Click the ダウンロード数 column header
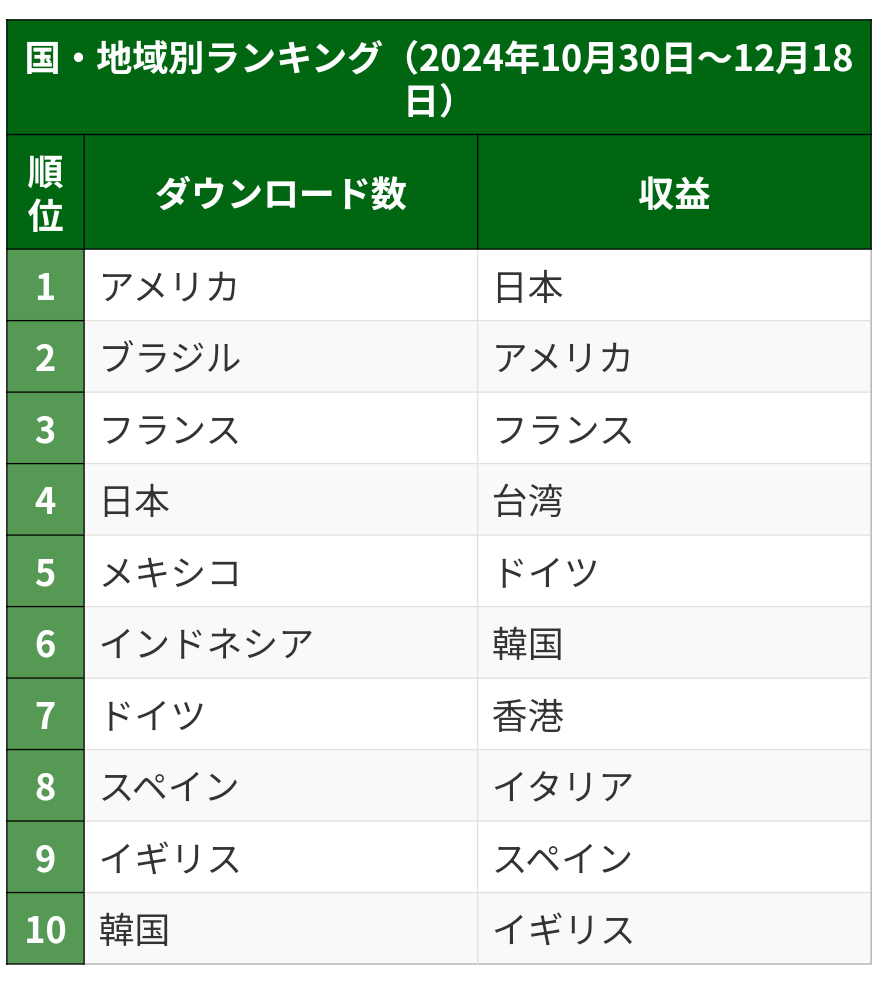The height and width of the screenshot is (989, 888). coord(280,193)
